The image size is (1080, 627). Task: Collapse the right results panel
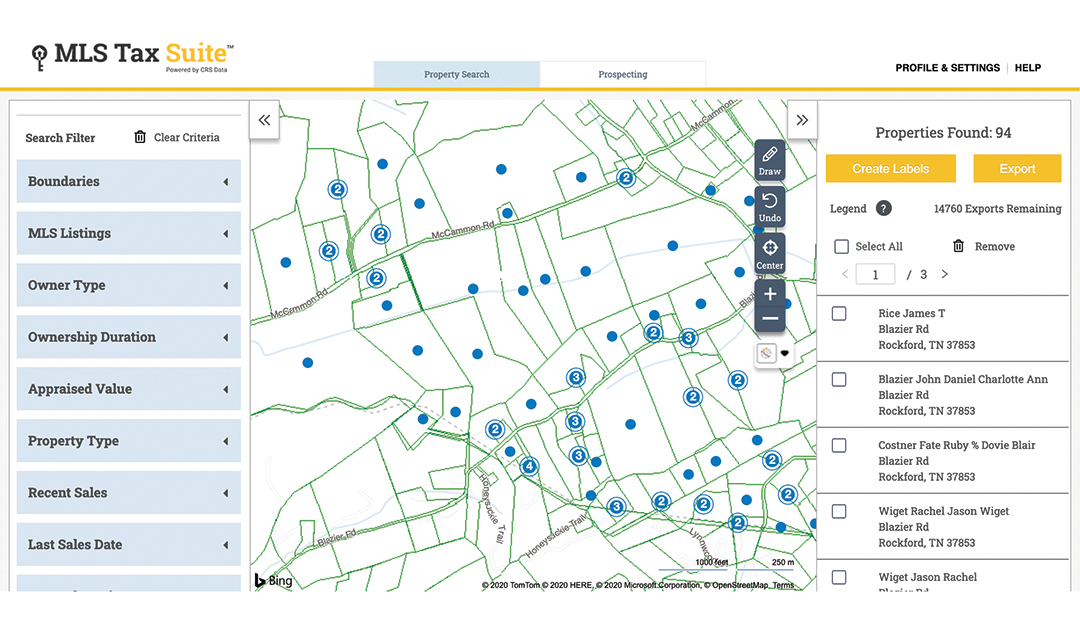[802, 120]
